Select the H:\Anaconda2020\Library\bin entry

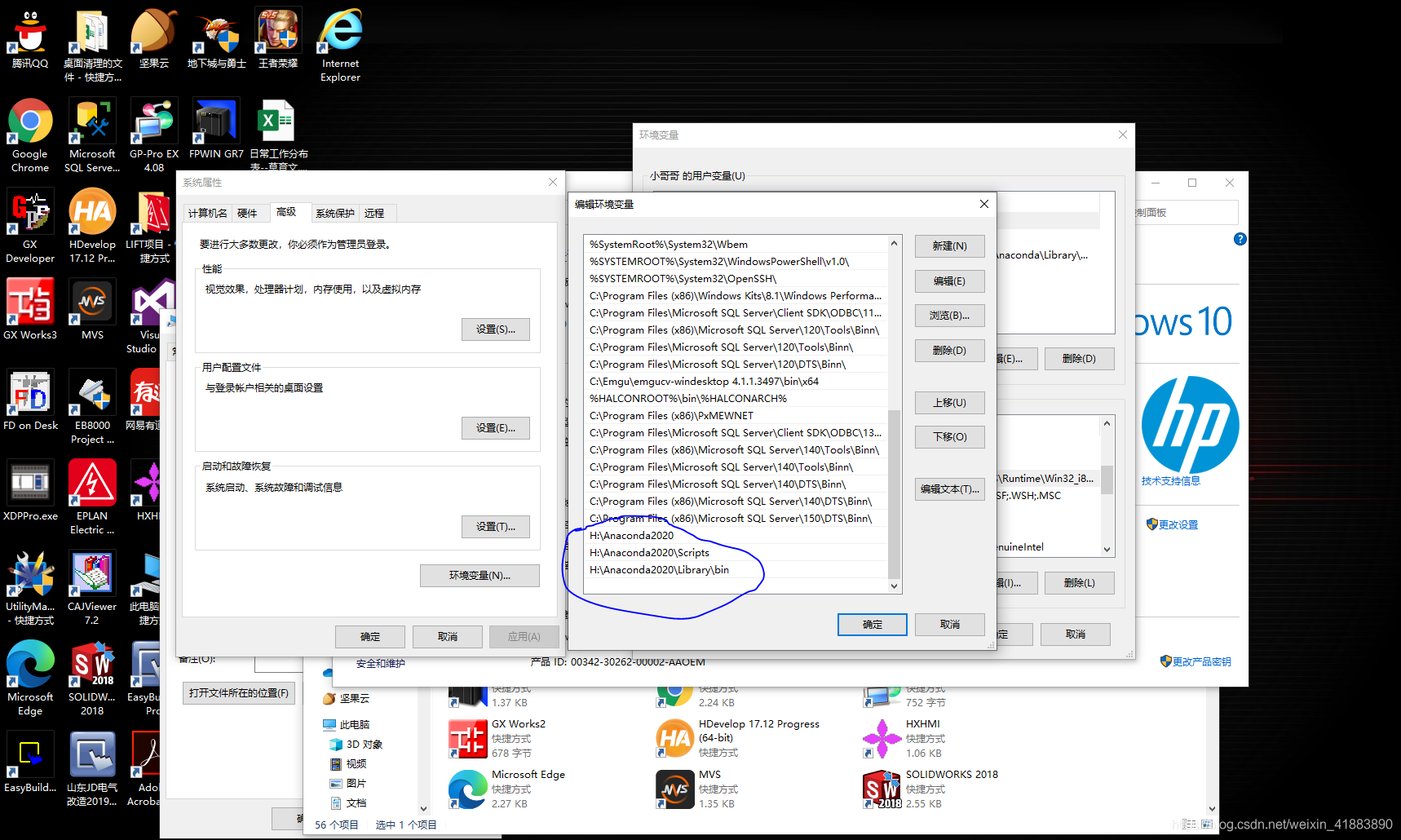[x=736, y=570]
